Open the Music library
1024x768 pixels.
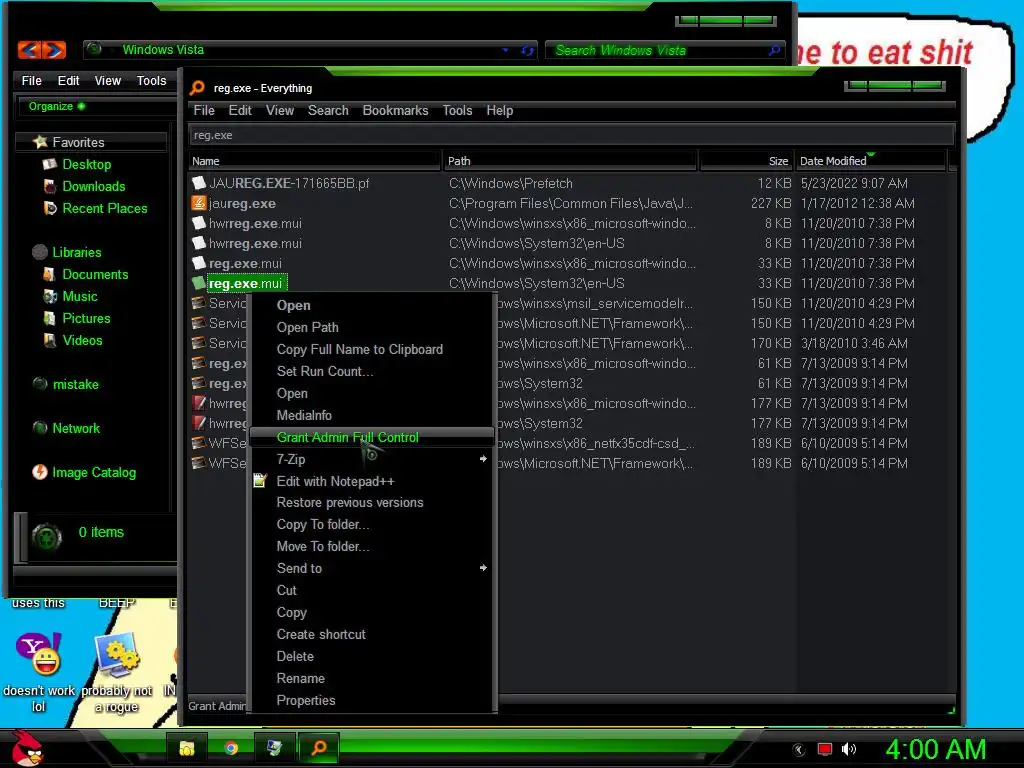(x=80, y=296)
